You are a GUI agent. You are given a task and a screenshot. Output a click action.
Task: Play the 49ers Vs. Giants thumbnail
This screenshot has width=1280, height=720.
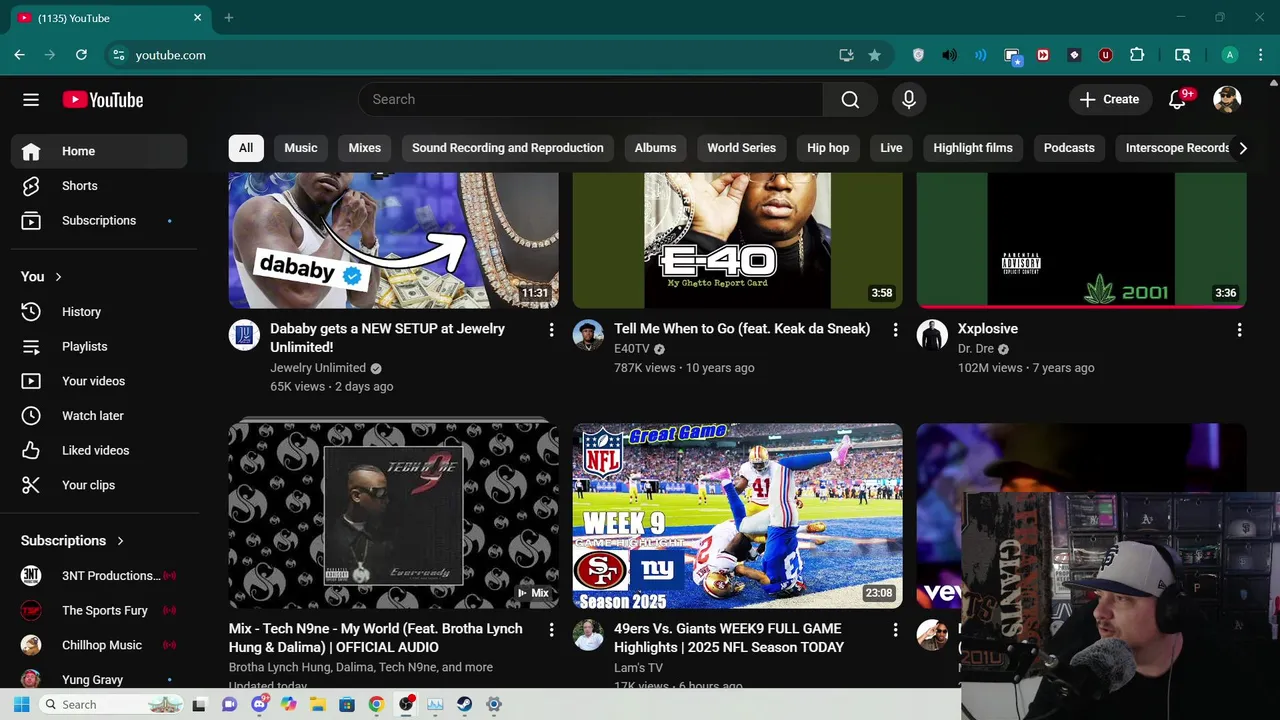[x=738, y=516]
